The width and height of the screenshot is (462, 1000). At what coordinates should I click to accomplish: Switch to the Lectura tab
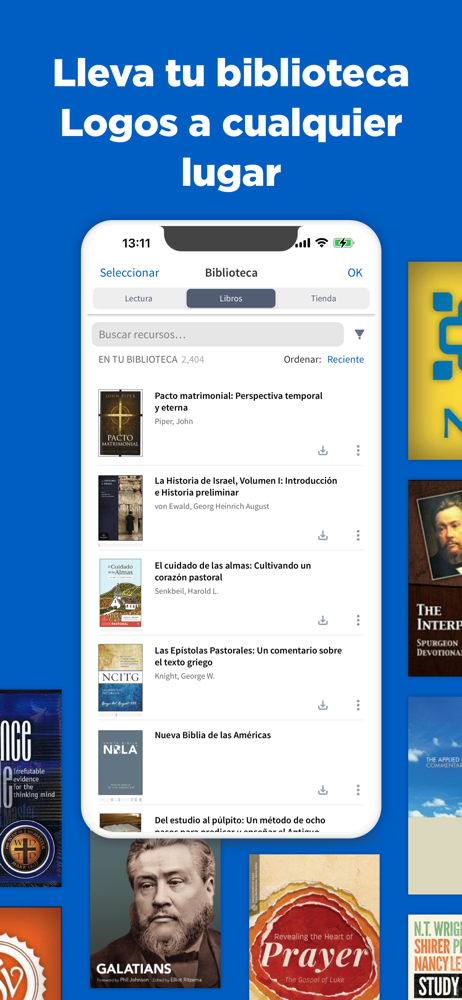[x=138, y=298]
